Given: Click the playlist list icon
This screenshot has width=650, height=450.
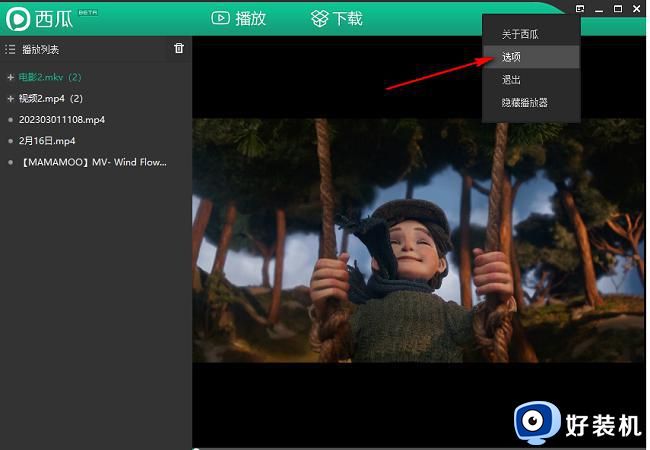Looking at the screenshot, I should pos(10,50).
